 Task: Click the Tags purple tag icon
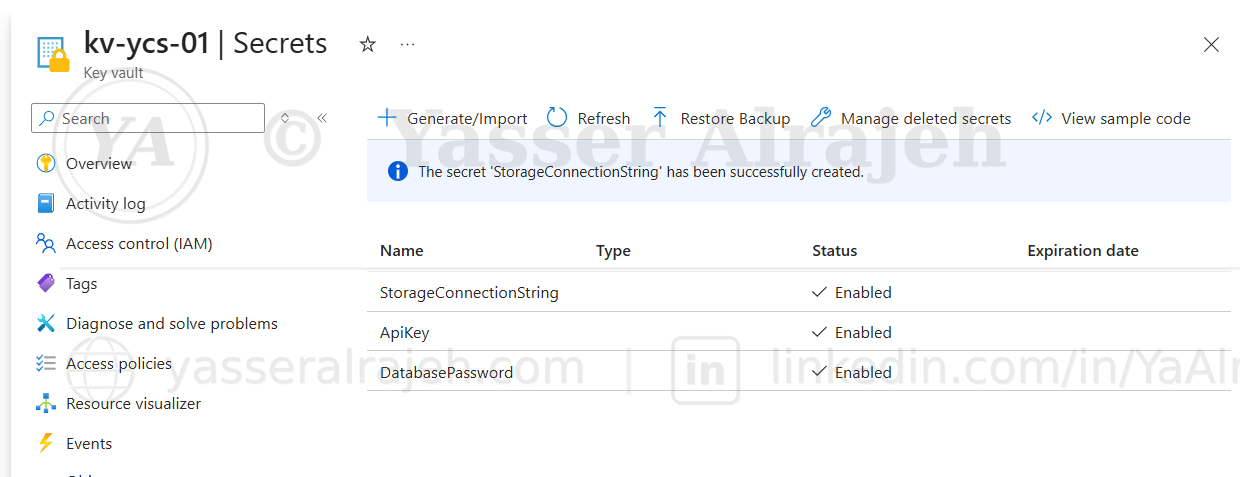45,283
